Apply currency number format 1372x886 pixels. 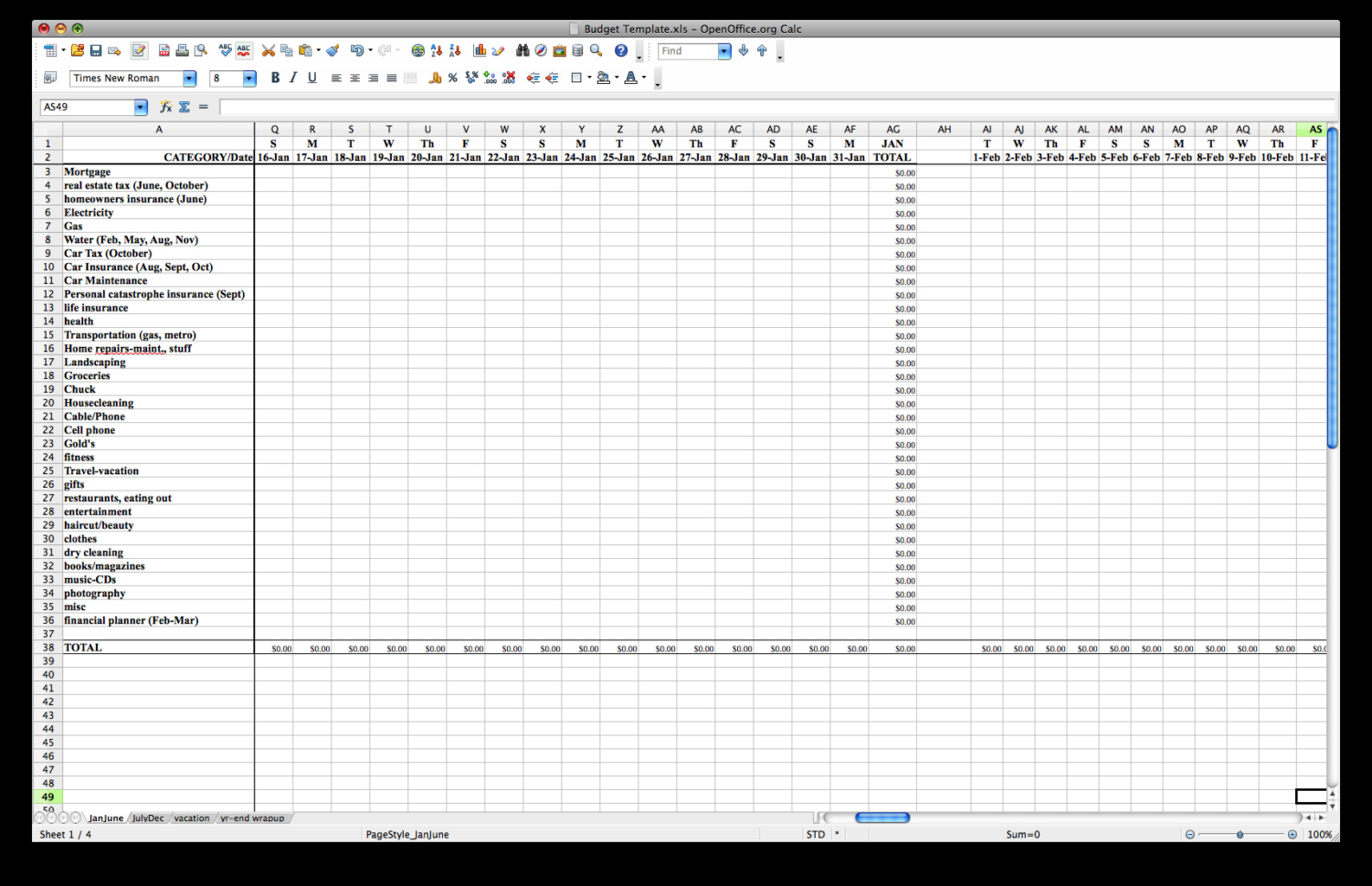(436, 79)
